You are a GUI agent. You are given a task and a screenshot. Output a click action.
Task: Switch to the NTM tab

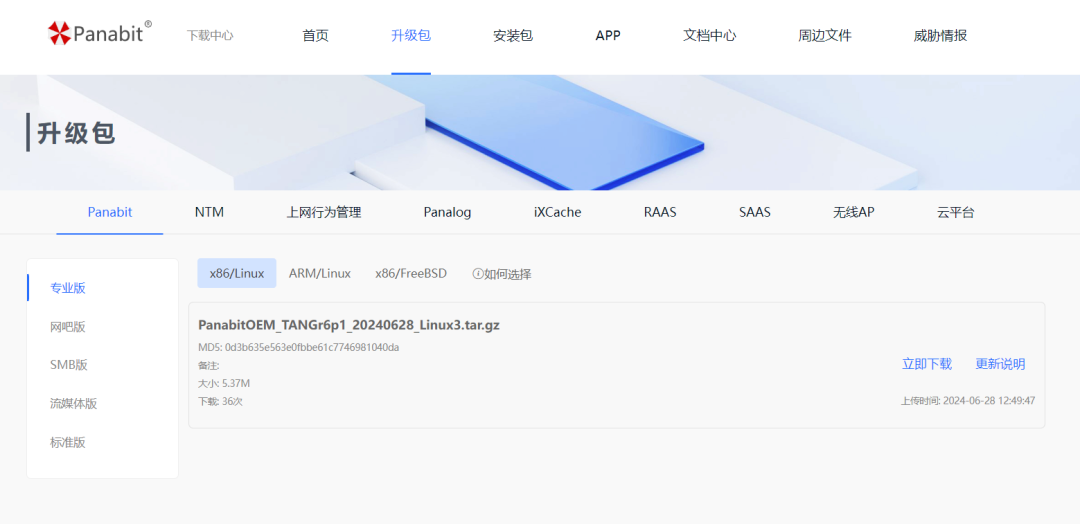click(209, 212)
